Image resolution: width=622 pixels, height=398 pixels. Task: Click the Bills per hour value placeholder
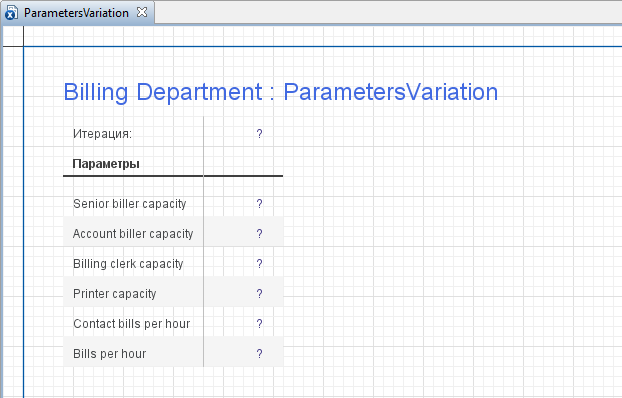(259, 354)
